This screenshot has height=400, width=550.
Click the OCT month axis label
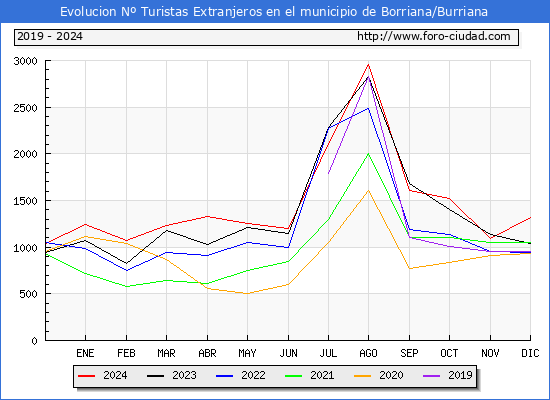point(449,353)
